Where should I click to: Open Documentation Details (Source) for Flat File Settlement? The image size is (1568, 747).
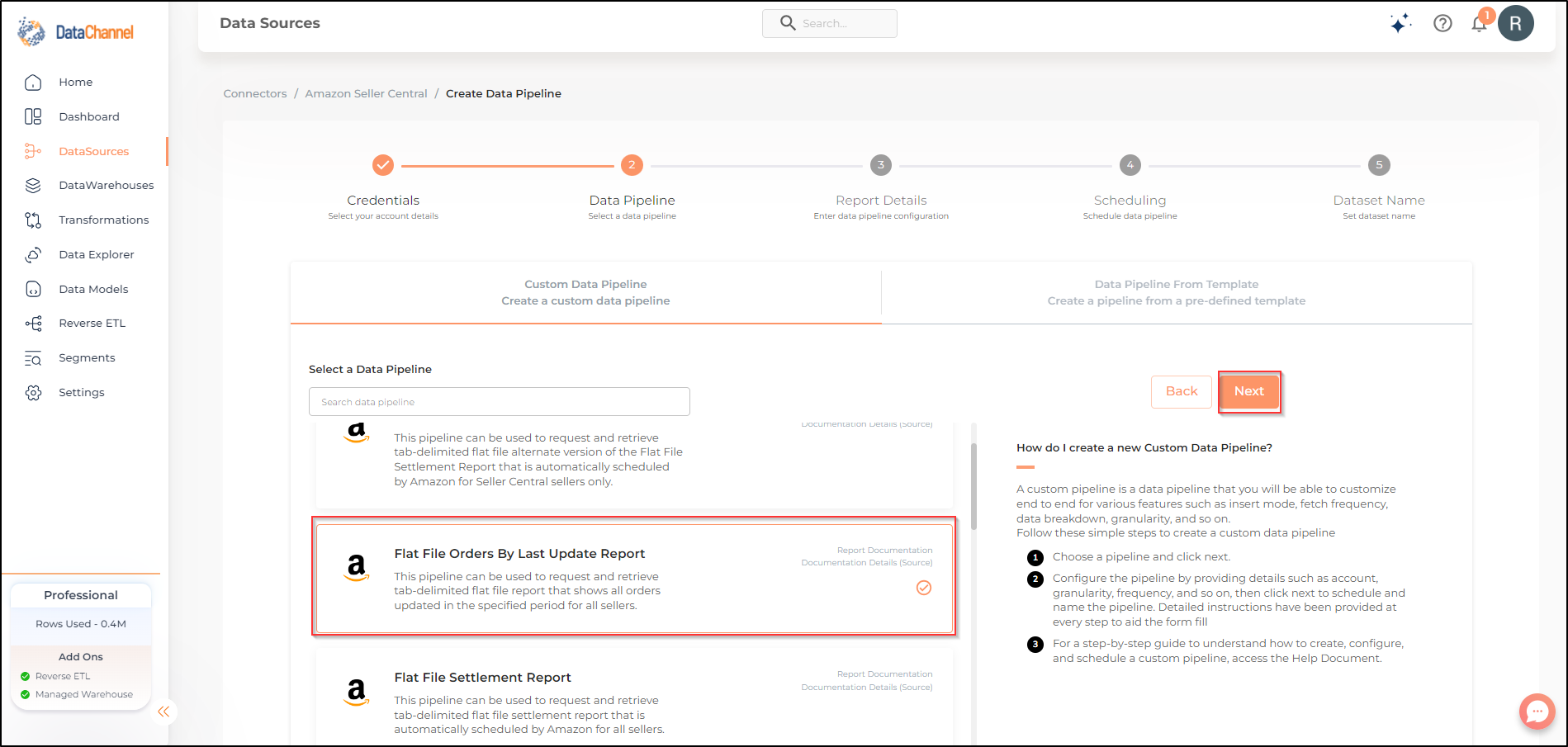[867, 688]
